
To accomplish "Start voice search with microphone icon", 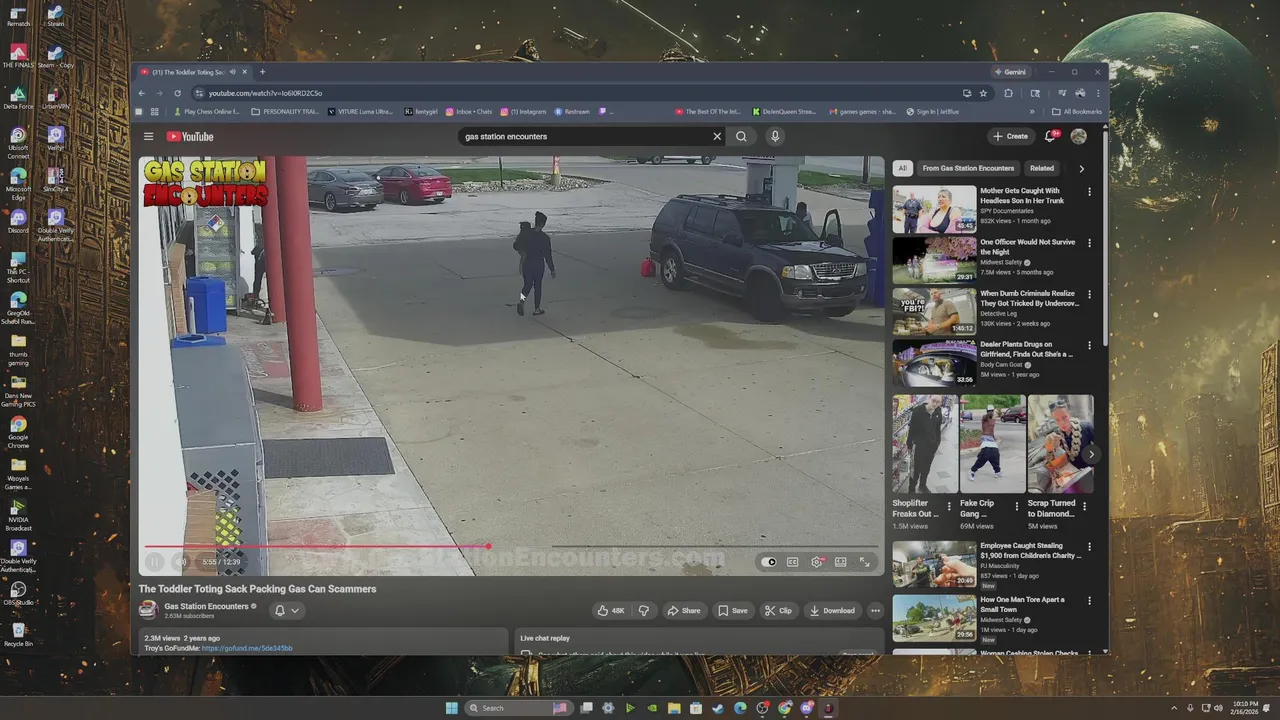I will [x=774, y=137].
